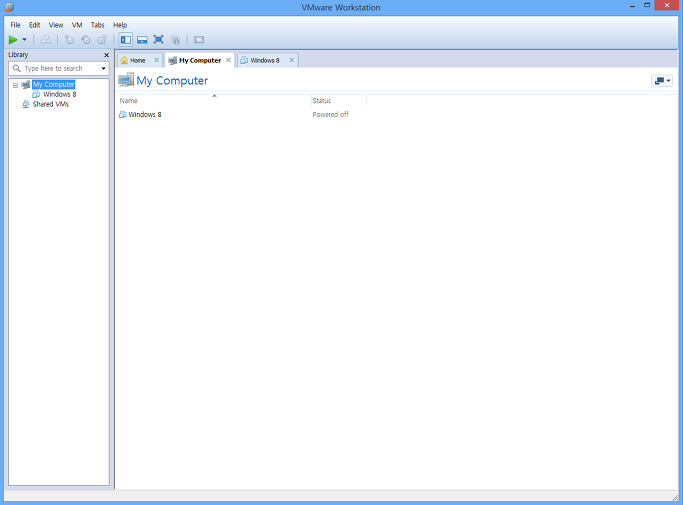Click the Revert to Snapshot toolbar icon
Screen dimensions: 683x505
86,40
